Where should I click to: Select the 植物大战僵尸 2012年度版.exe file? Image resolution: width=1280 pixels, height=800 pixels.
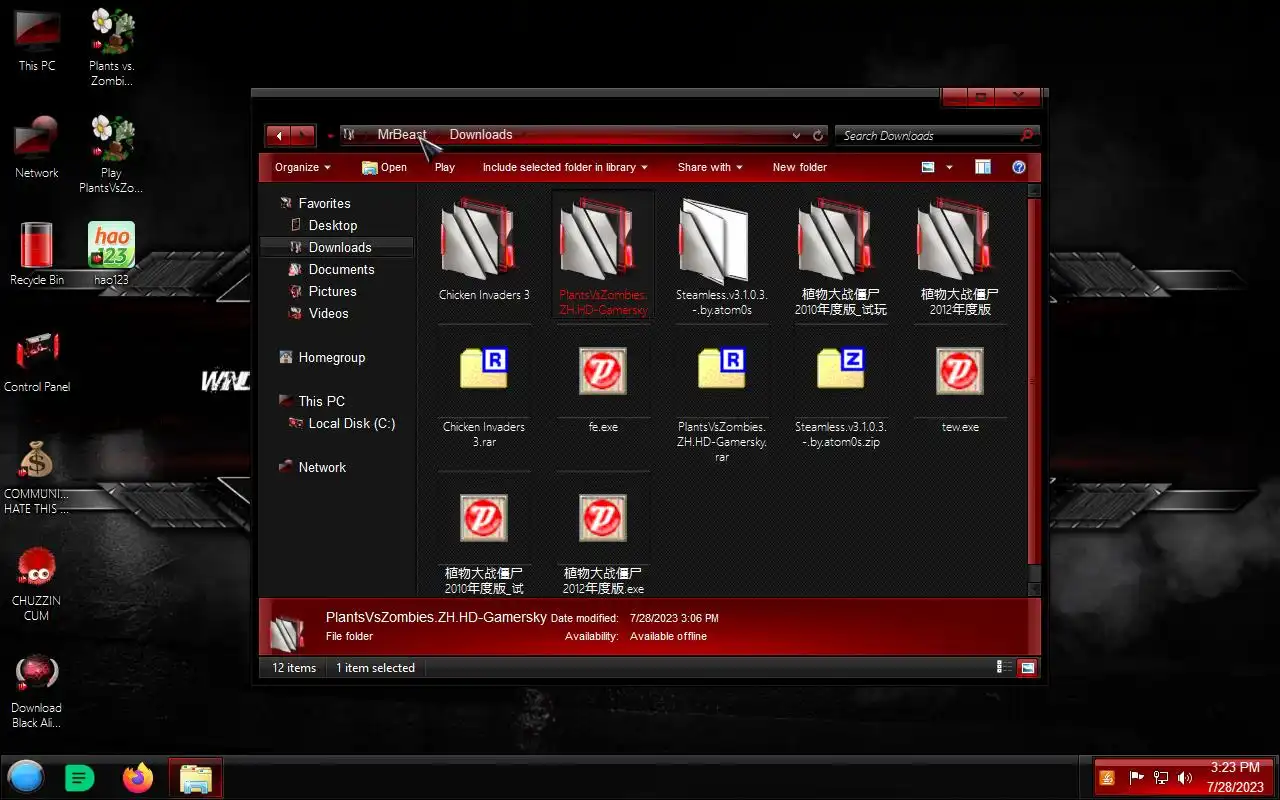coord(603,541)
